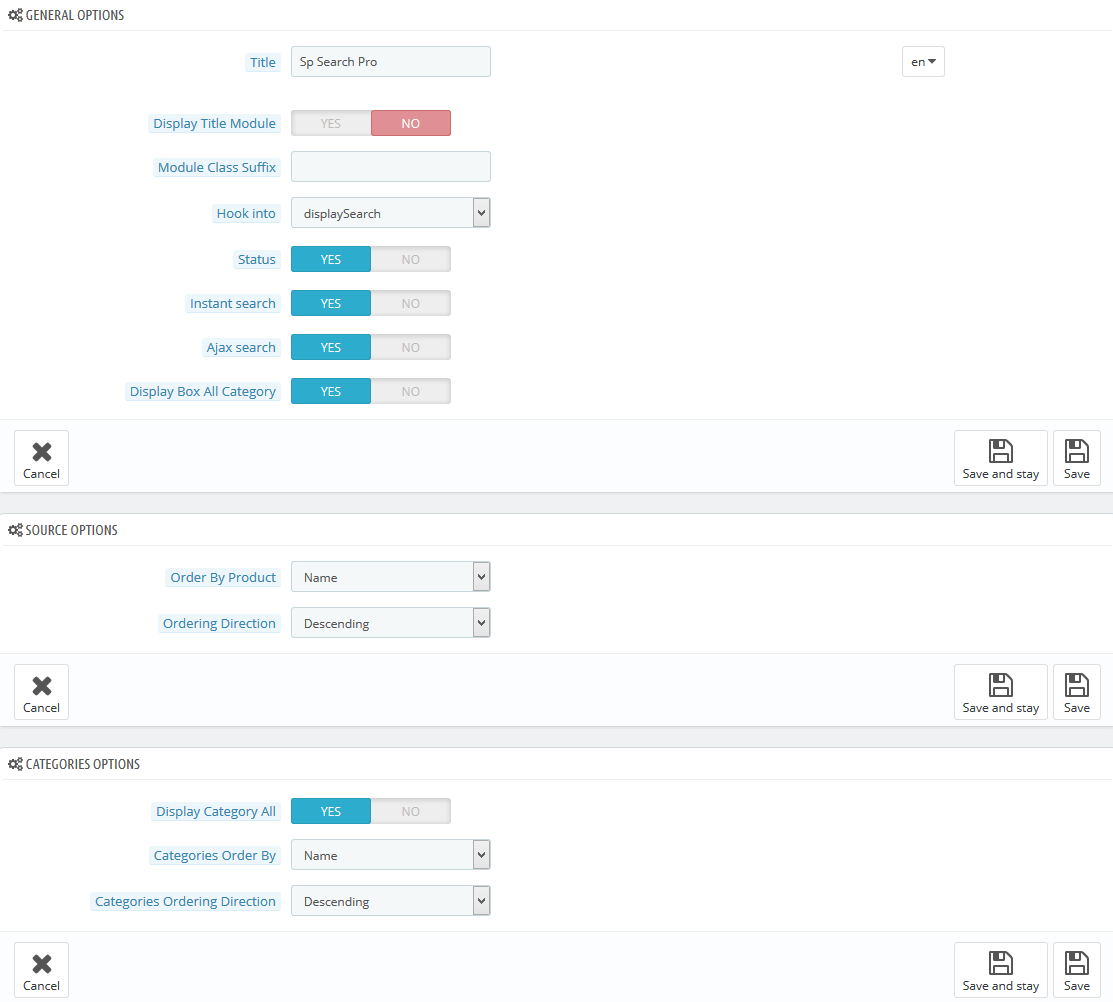Open the Order By Product dropdown
This screenshot has height=1002, width=1113.
tap(390, 577)
